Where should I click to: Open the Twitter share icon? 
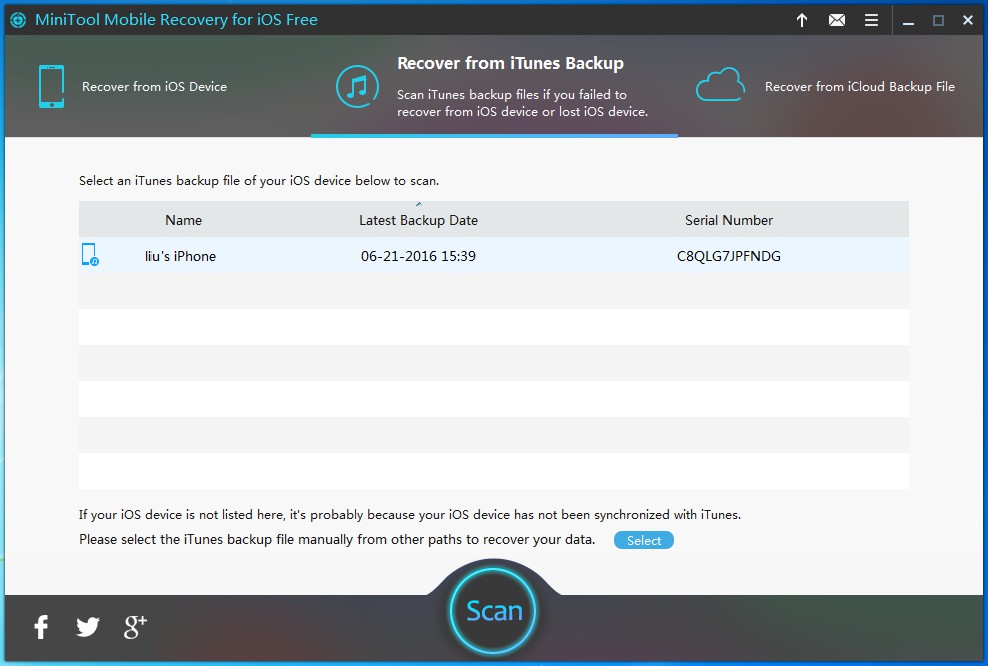pyautogui.click(x=88, y=626)
